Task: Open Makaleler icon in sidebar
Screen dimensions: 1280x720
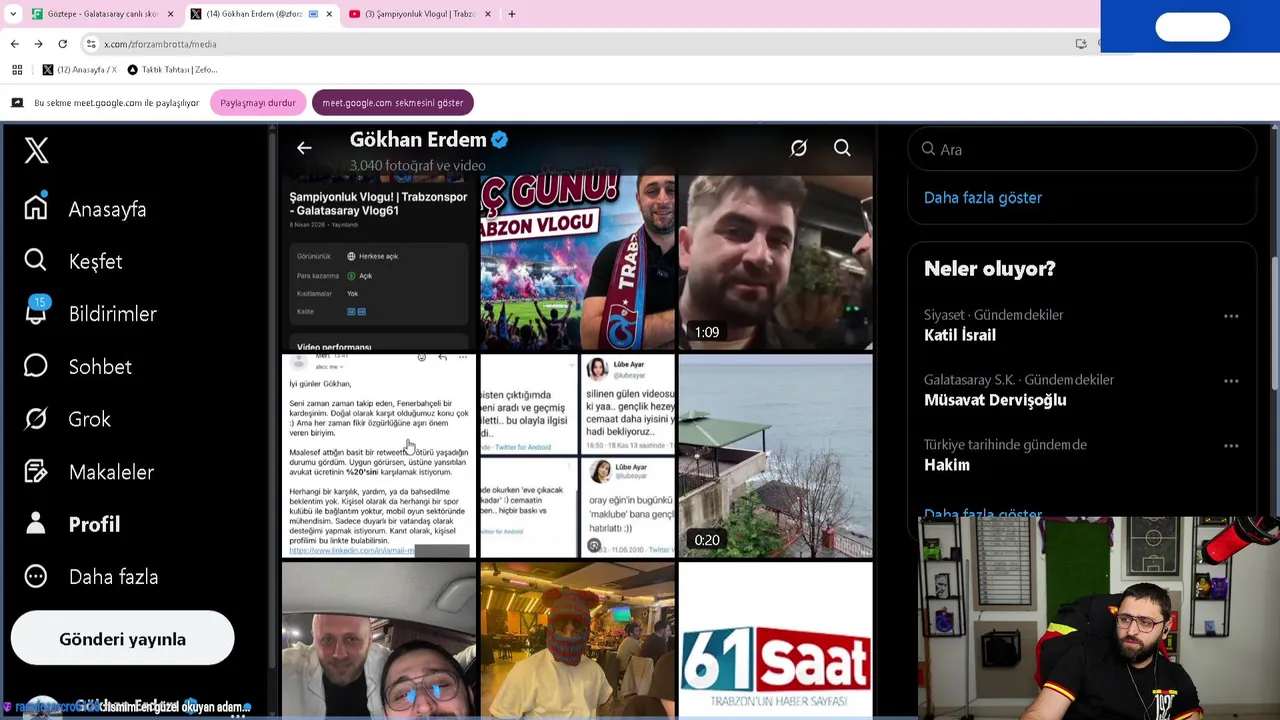Action: [x=36, y=471]
